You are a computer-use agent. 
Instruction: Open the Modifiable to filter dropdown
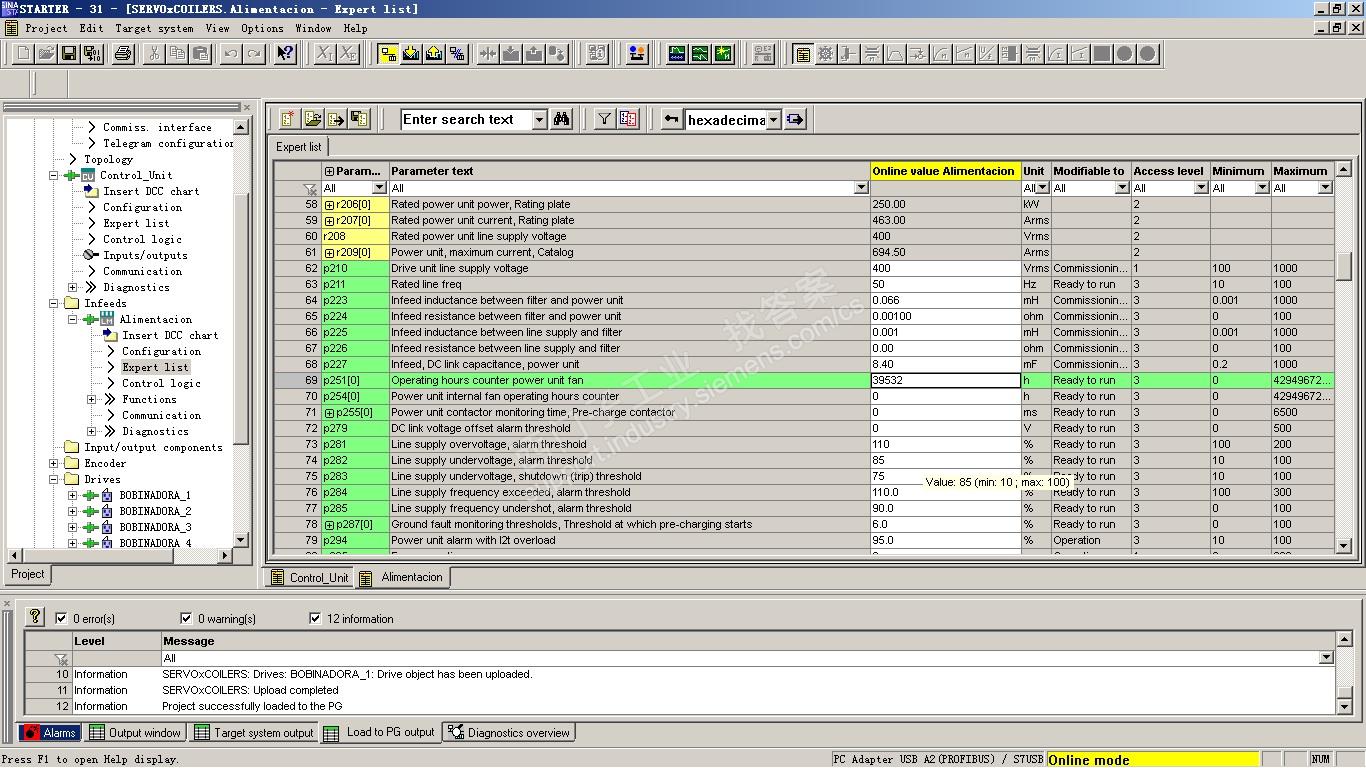1121,188
